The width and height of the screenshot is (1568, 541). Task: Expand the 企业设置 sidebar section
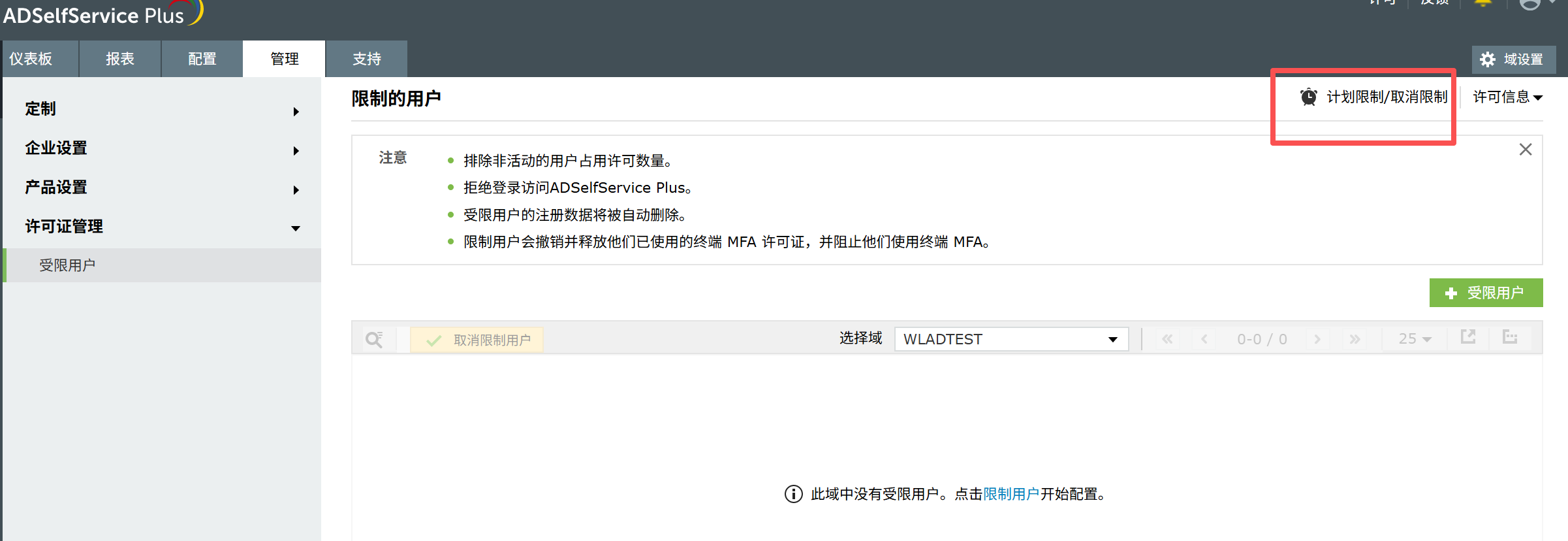162,148
